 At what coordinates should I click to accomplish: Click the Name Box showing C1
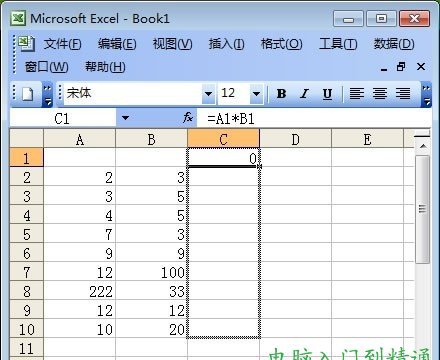pyautogui.click(x=63, y=118)
